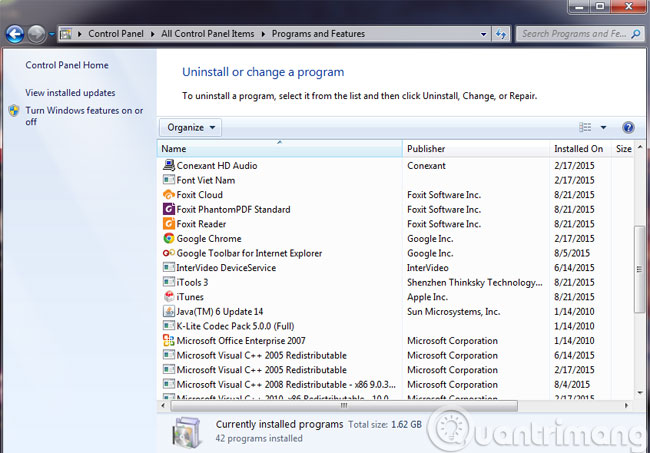Click the address bar folder icon

click(65, 34)
